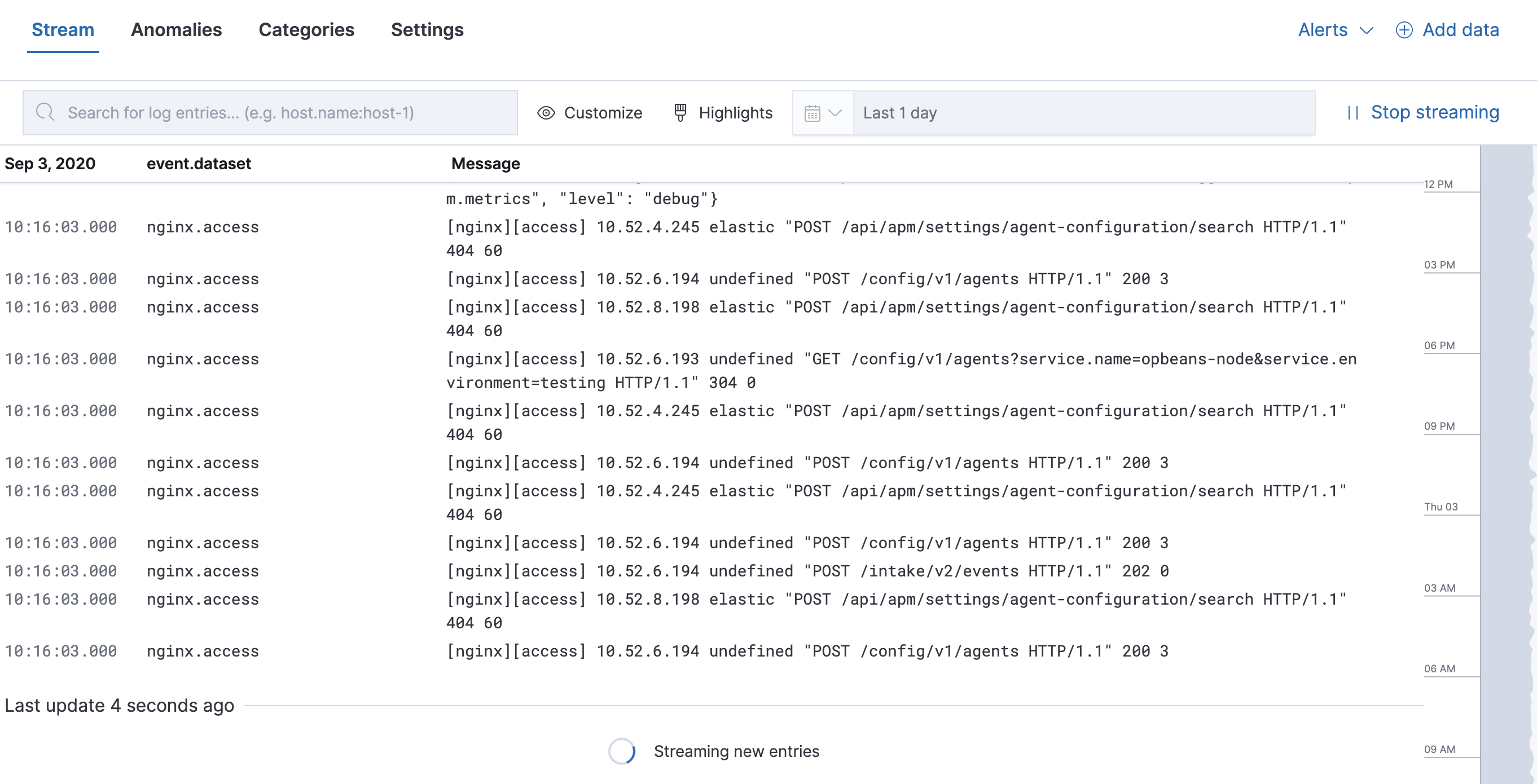Open the Alerts dropdown chevron

tap(1367, 31)
